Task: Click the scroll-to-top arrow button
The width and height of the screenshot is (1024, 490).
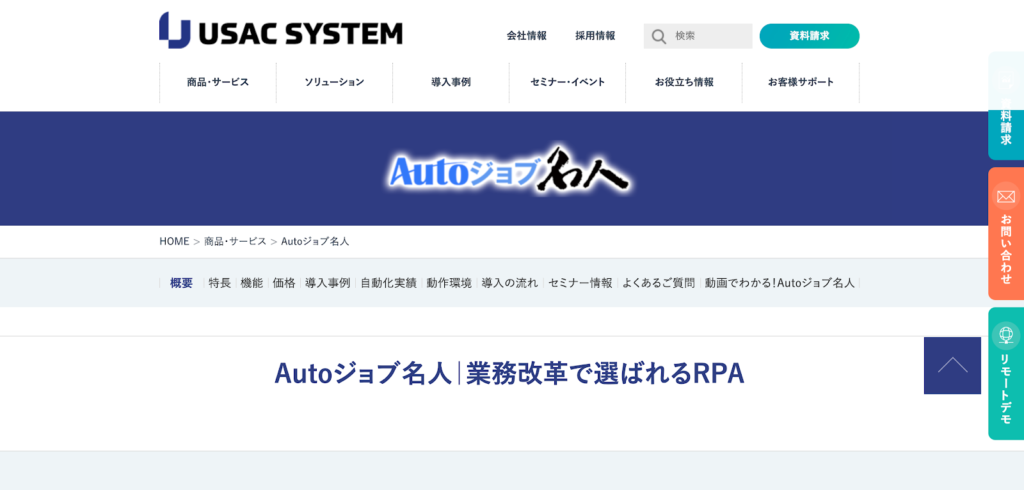Action: [952, 366]
